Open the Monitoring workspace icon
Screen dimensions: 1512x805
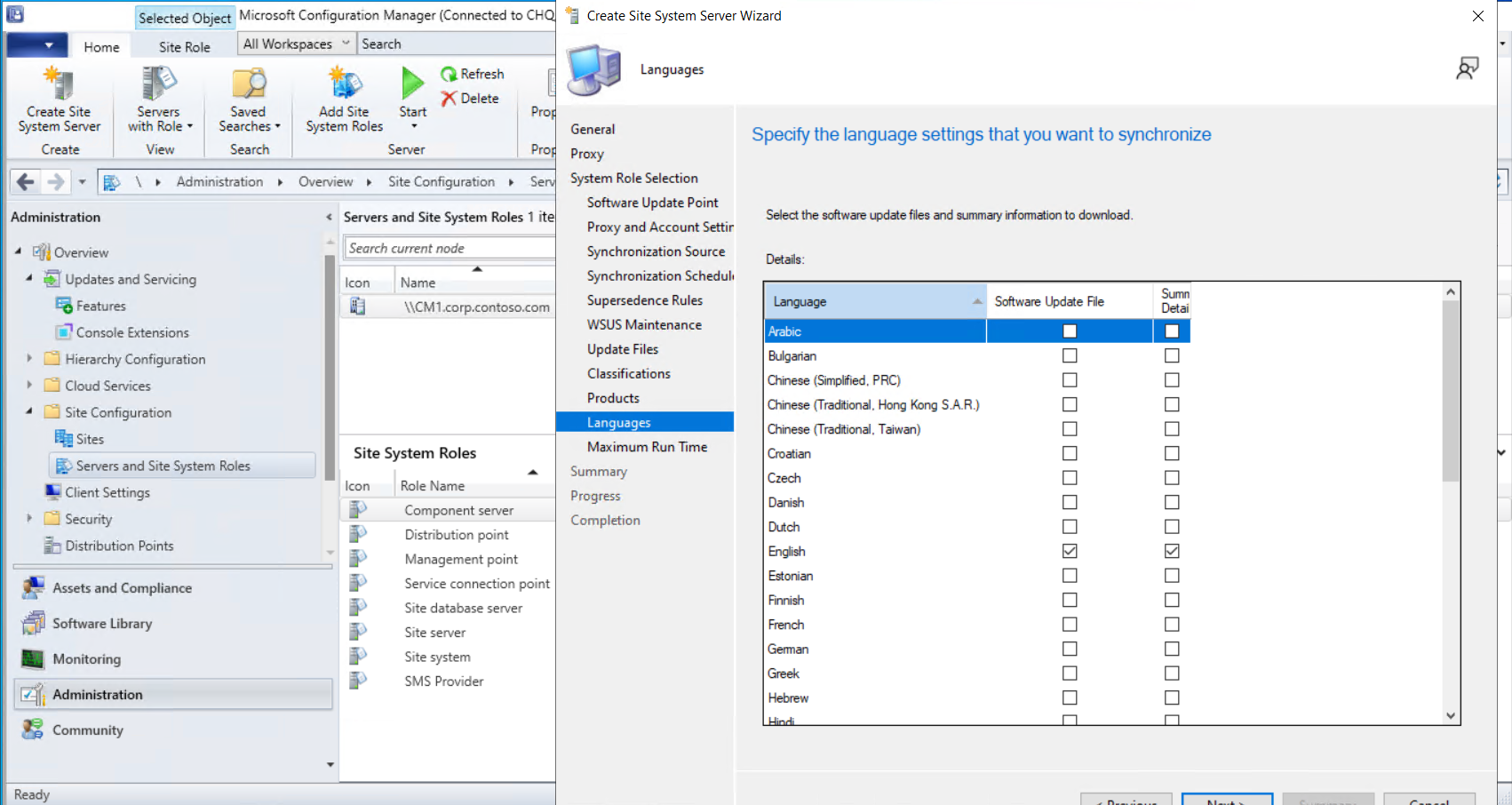tap(33, 659)
